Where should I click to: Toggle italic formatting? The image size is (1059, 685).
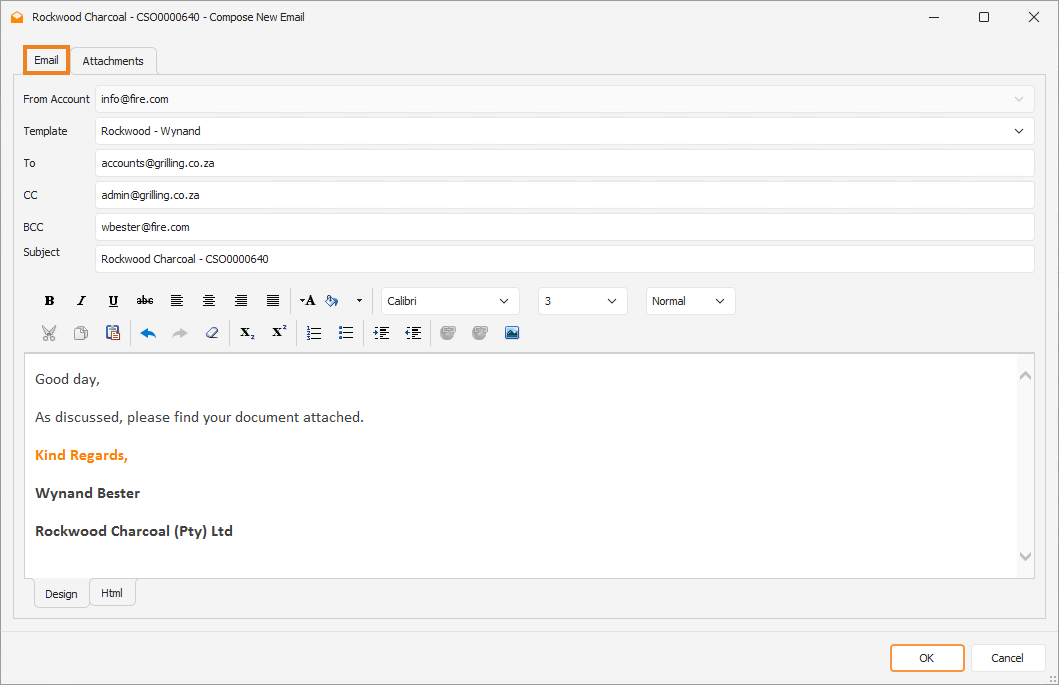(81, 301)
